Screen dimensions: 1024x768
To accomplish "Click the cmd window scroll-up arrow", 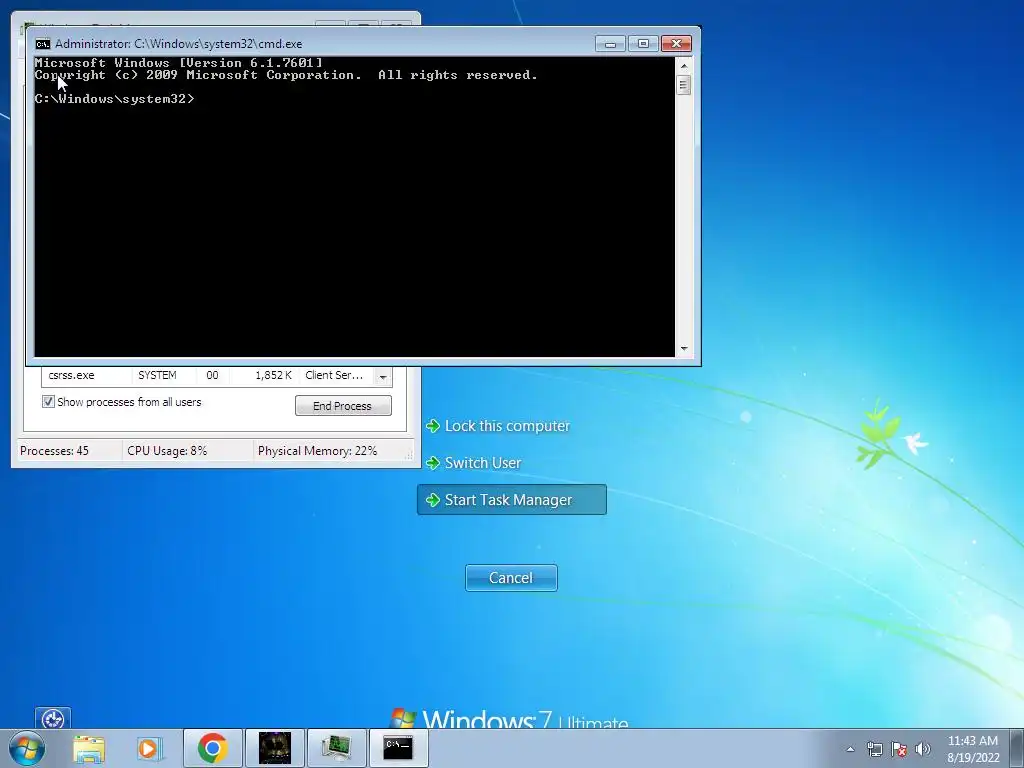I will [684, 66].
